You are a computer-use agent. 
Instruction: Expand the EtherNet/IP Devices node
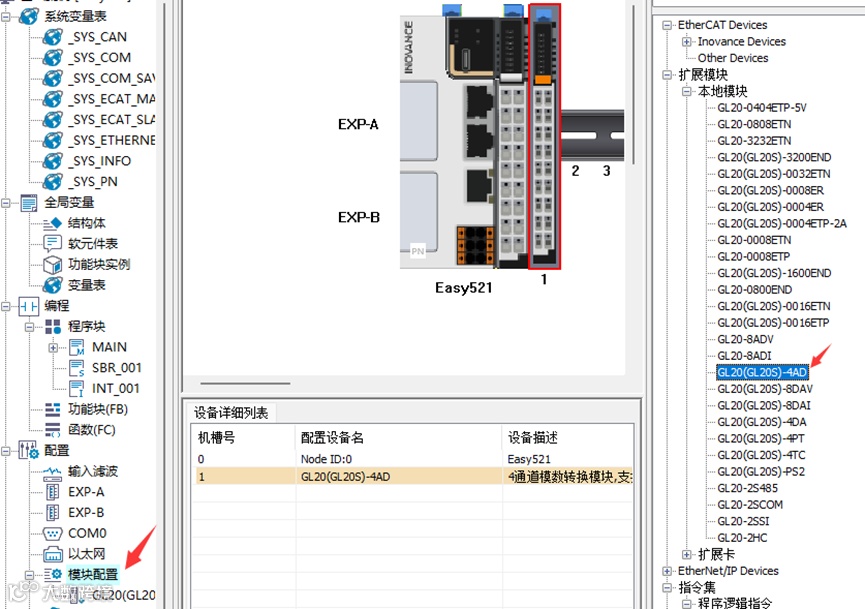pos(667,571)
